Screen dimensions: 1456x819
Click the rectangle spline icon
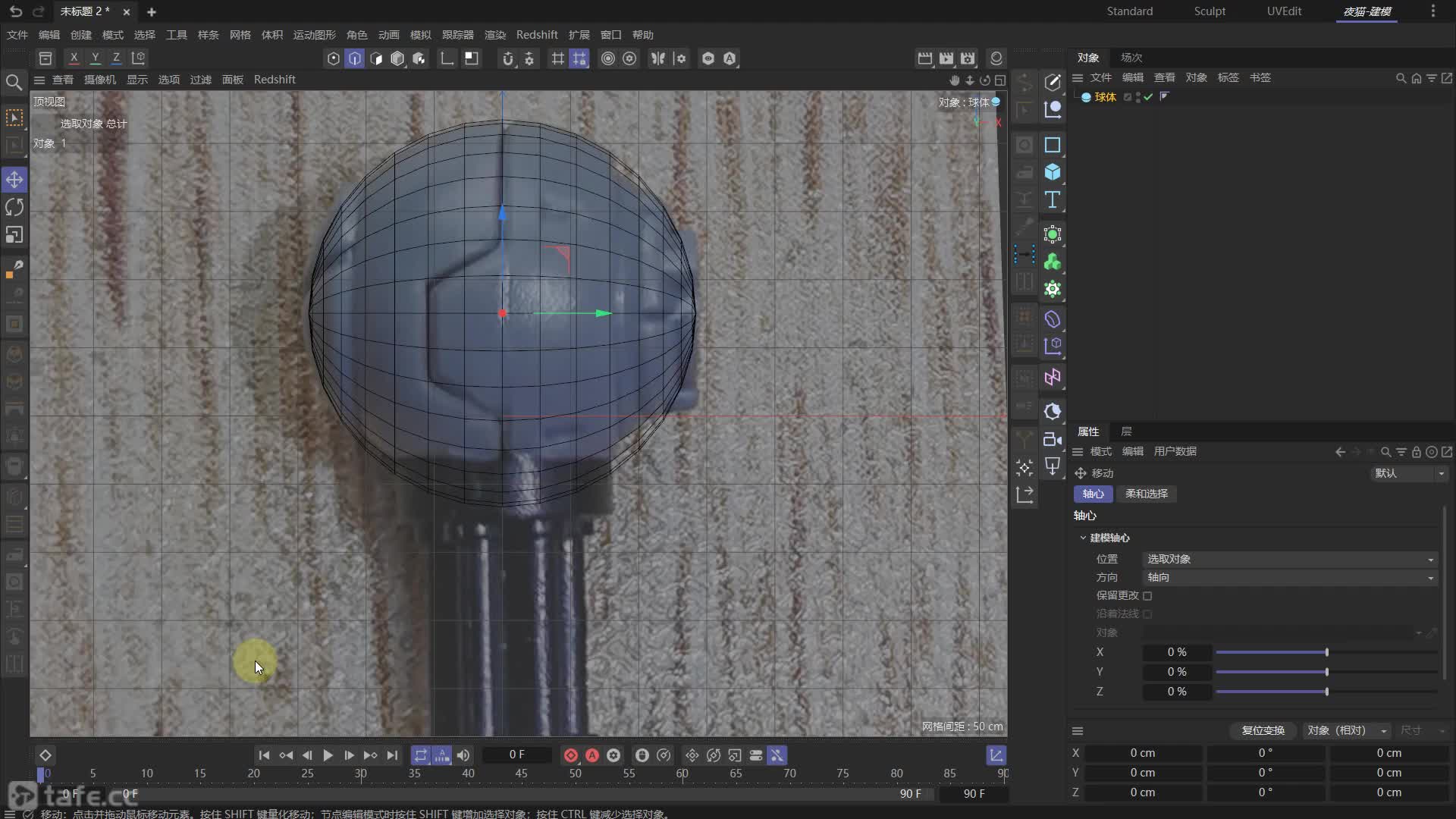click(x=1053, y=145)
